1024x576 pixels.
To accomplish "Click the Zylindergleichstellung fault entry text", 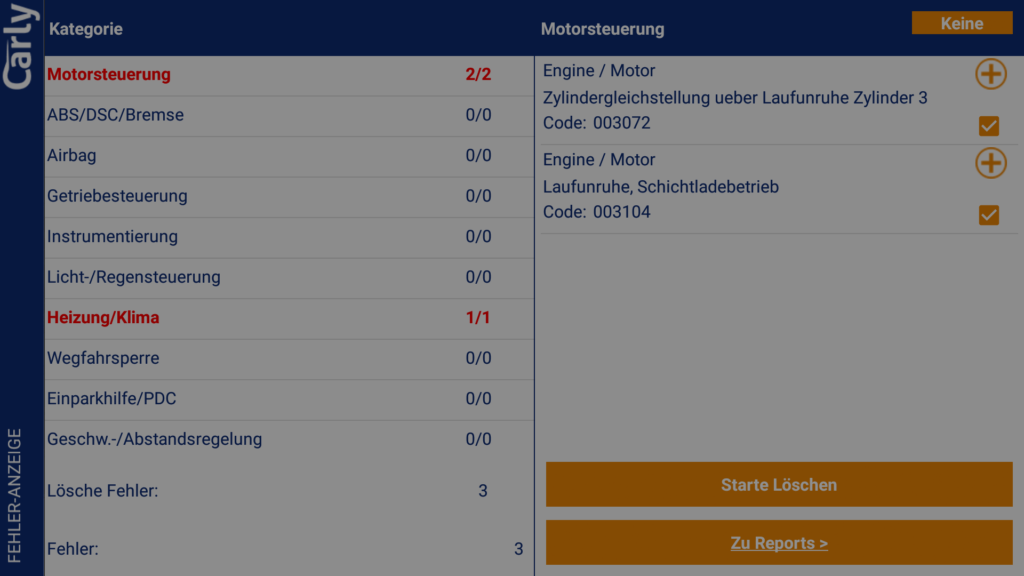I will (x=735, y=98).
